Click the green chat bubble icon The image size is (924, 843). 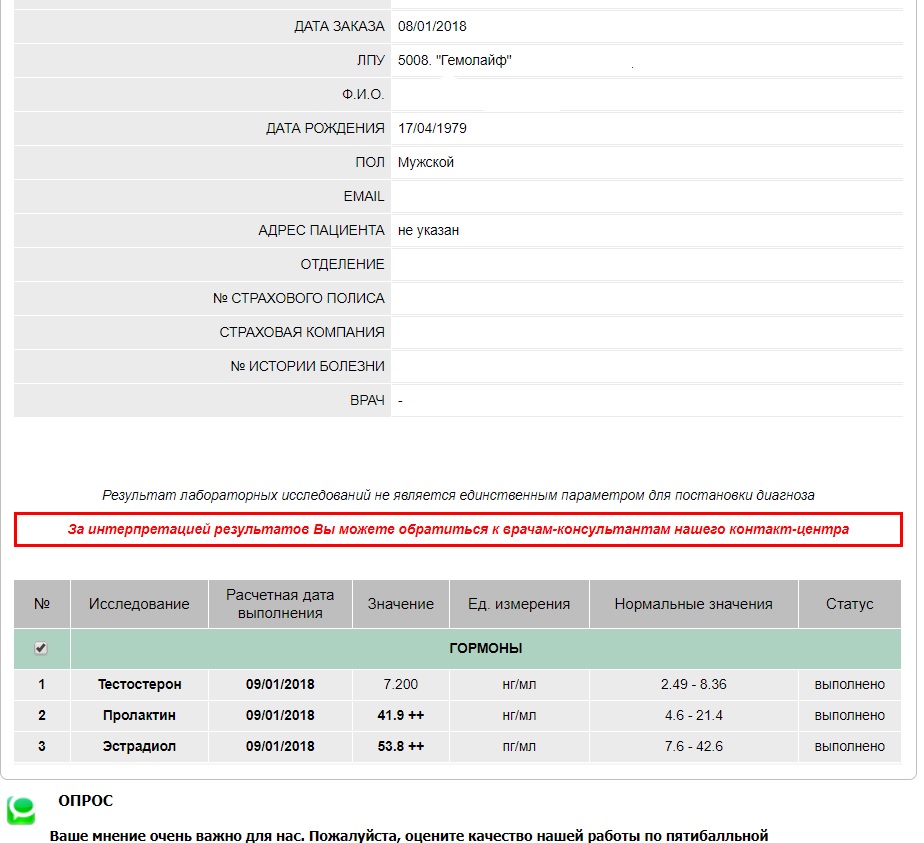pyautogui.click(x=21, y=810)
